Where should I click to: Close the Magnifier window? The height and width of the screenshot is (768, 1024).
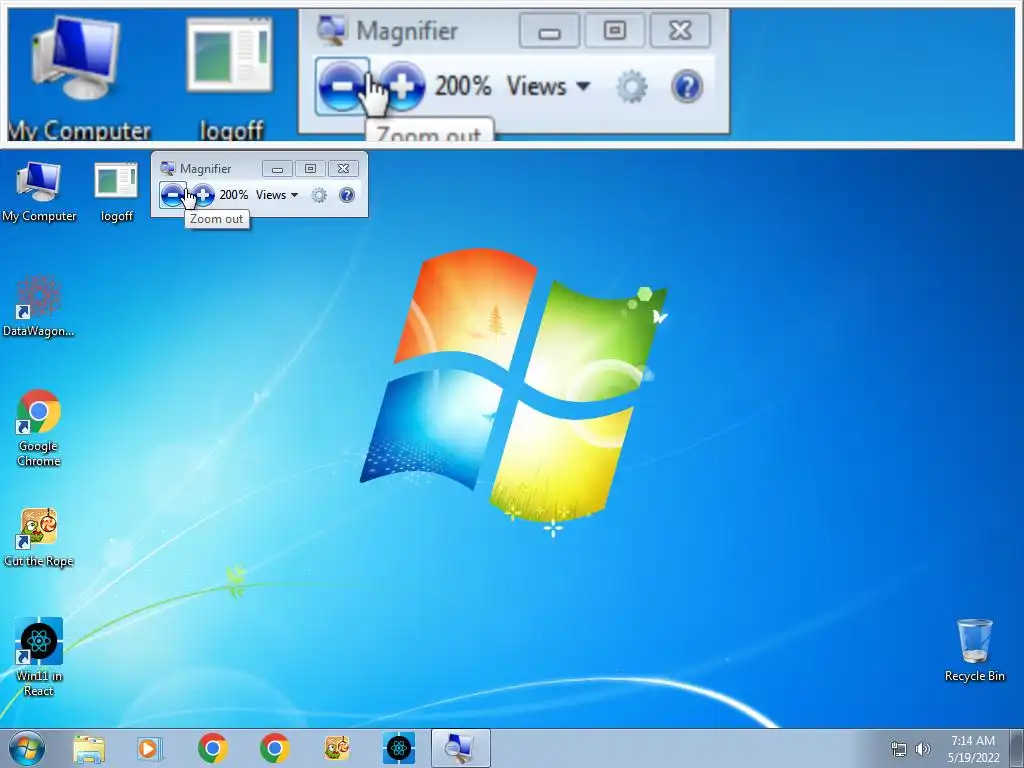[343, 169]
